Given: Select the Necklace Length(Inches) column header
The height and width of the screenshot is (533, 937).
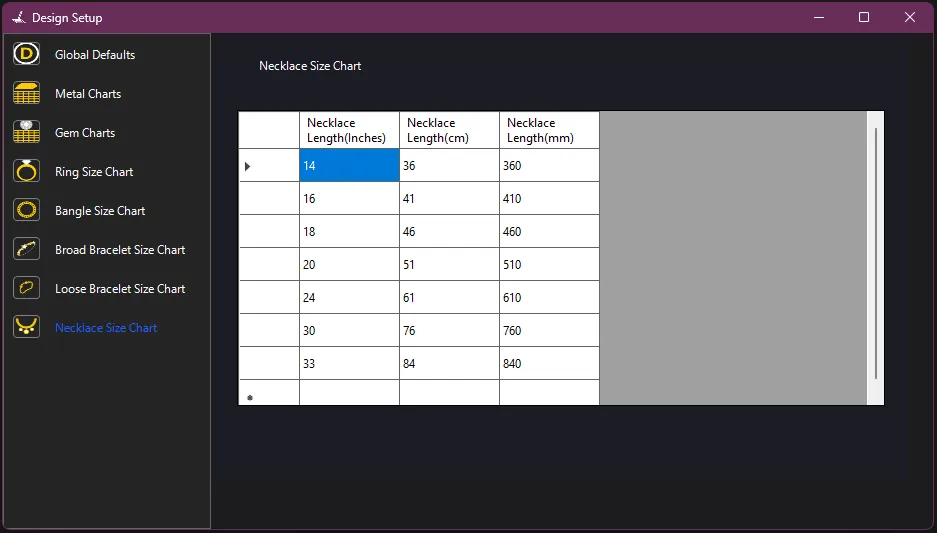Looking at the screenshot, I should tap(349, 130).
